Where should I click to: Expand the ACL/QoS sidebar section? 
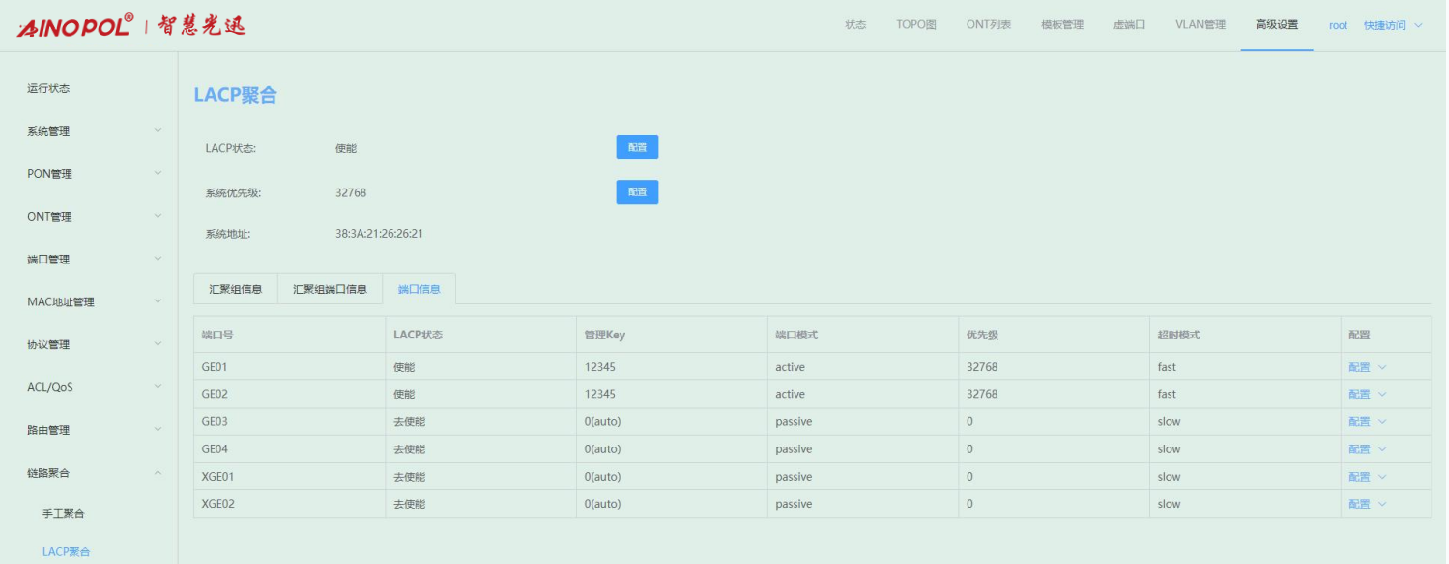(90, 387)
